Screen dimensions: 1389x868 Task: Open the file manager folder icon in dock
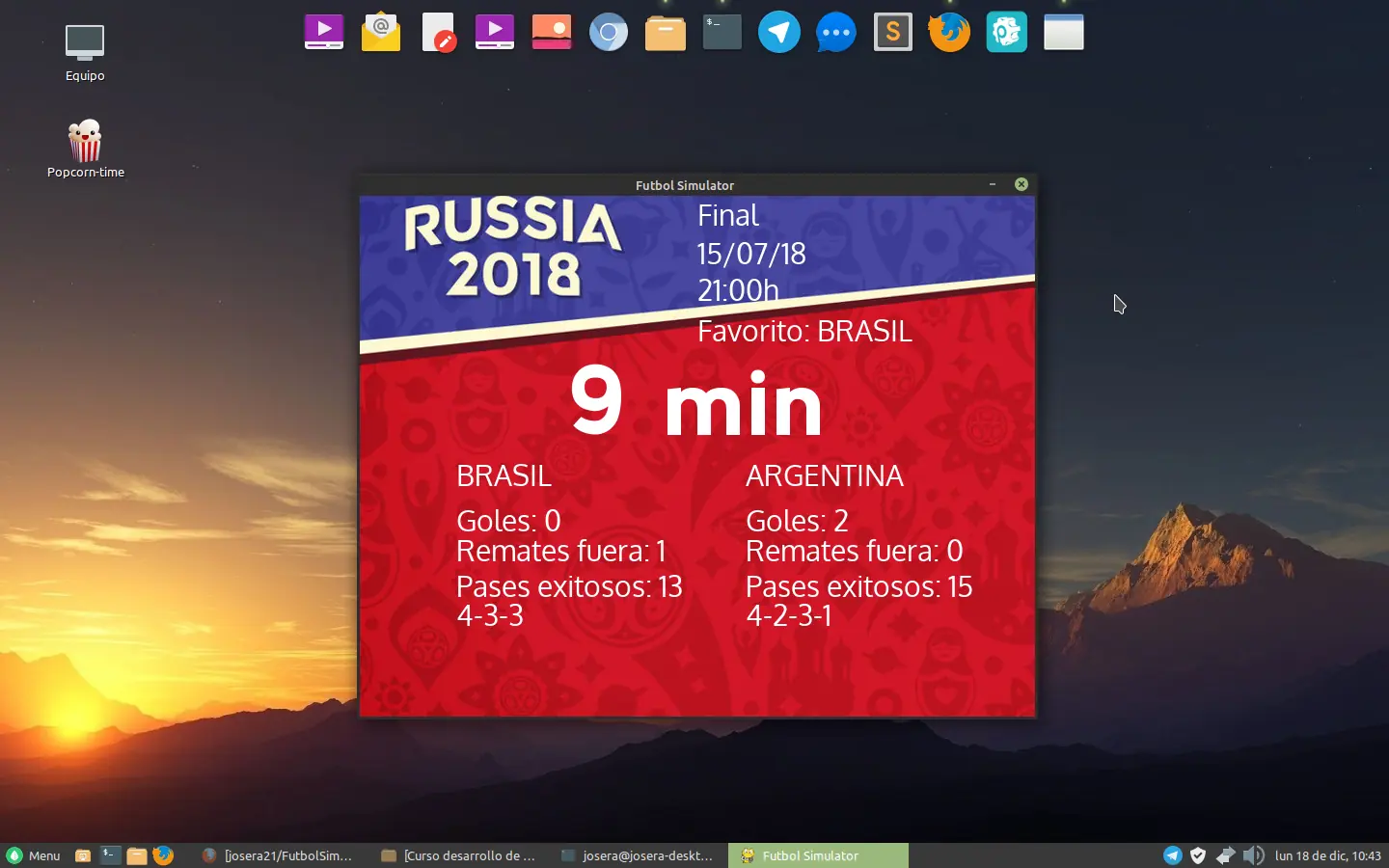click(x=666, y=33)
